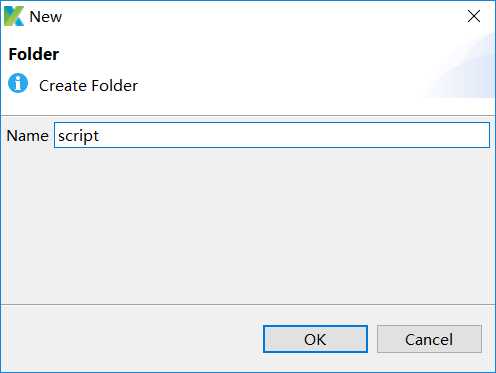Cancel the folder creation
Screen dimensions: 496x373
click(429, 339)
